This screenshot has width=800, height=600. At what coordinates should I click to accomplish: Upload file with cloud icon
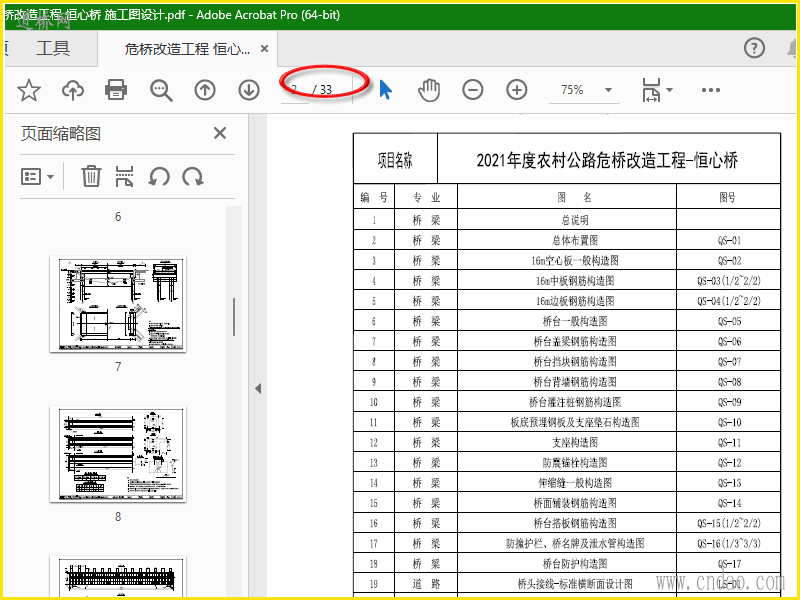pyautogui.click(x=73, y=90)
